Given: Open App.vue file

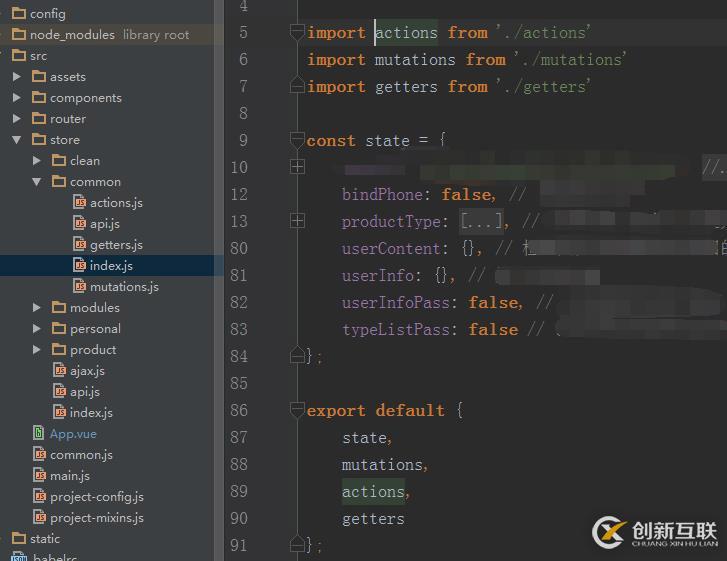Looking at the screenshot, I should coord(73,434).
